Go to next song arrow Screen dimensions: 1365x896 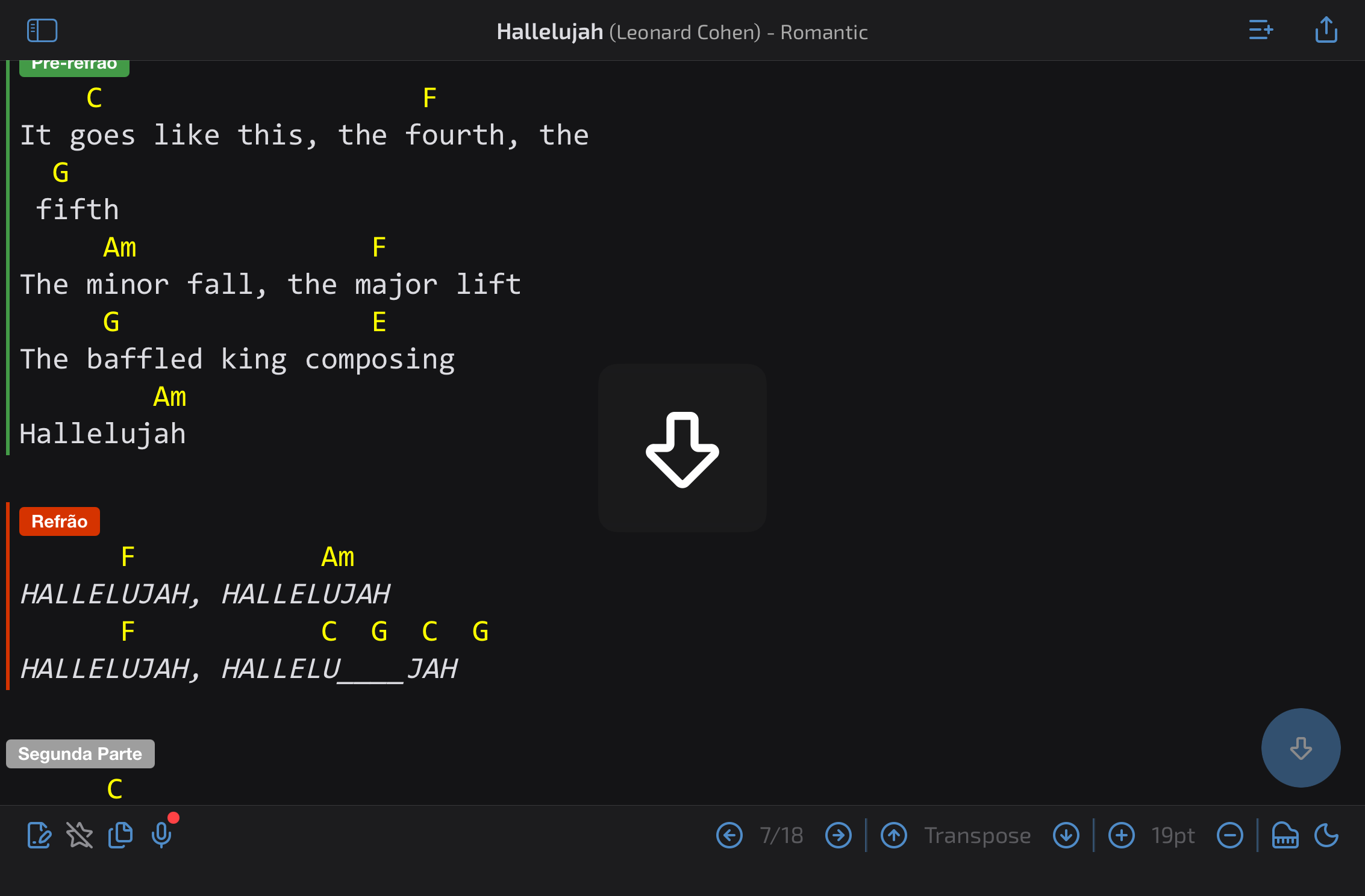tap(838, 835)
